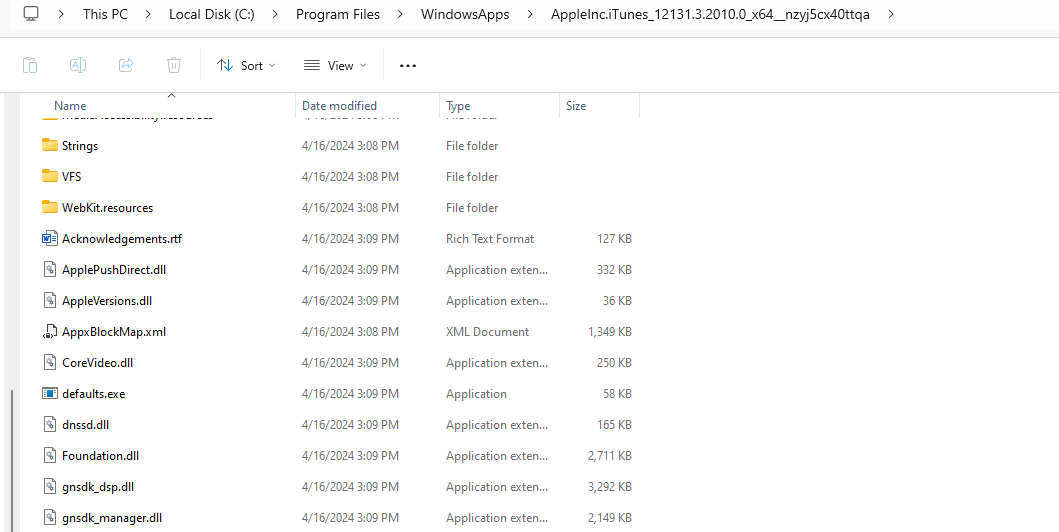Click the 127 KB size value
Screen dimensions: 1059x532
click(615, 238)
